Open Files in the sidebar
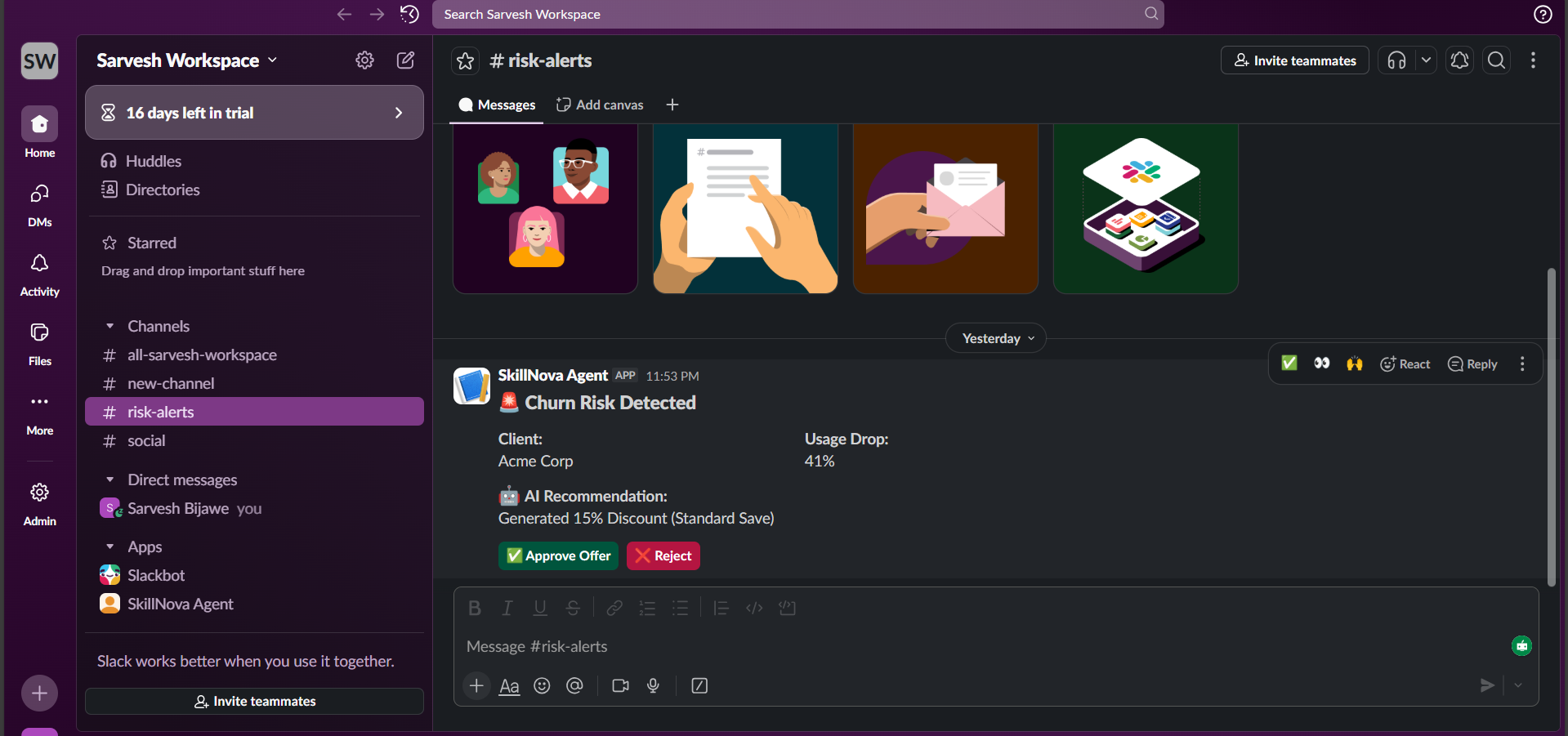The height and width of the screenshot is (736, 1568). pyautogui.click(x=39, y=343)
